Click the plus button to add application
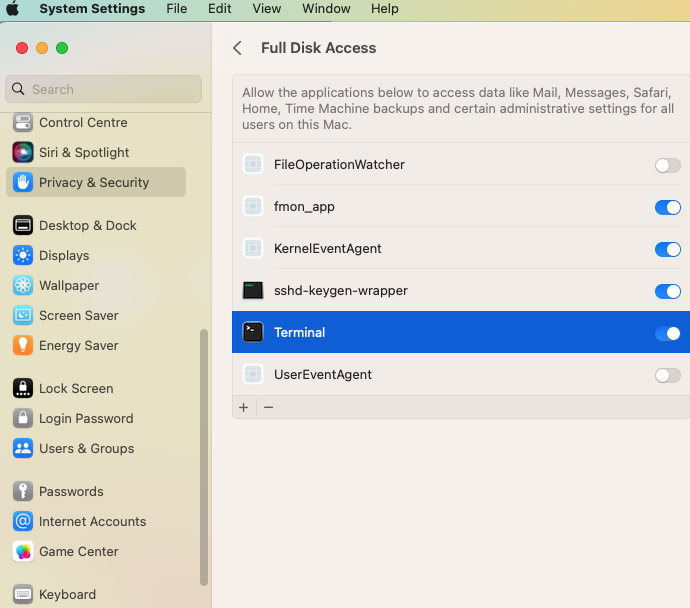This screenshot has width=690, height=608. point(244,407)
